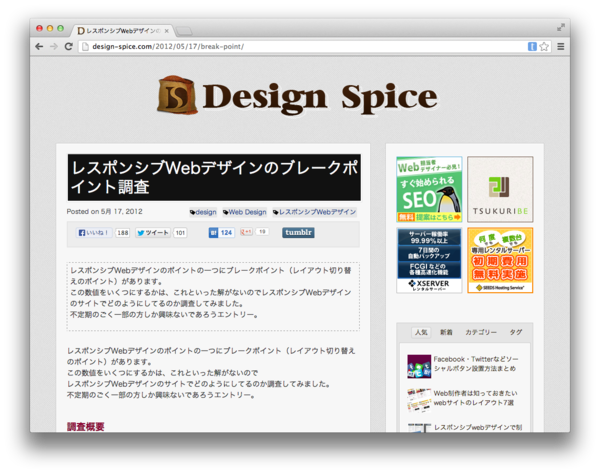Click the browser forward arrow
This screenshot has width=600, height=474.
coord(54,46)
